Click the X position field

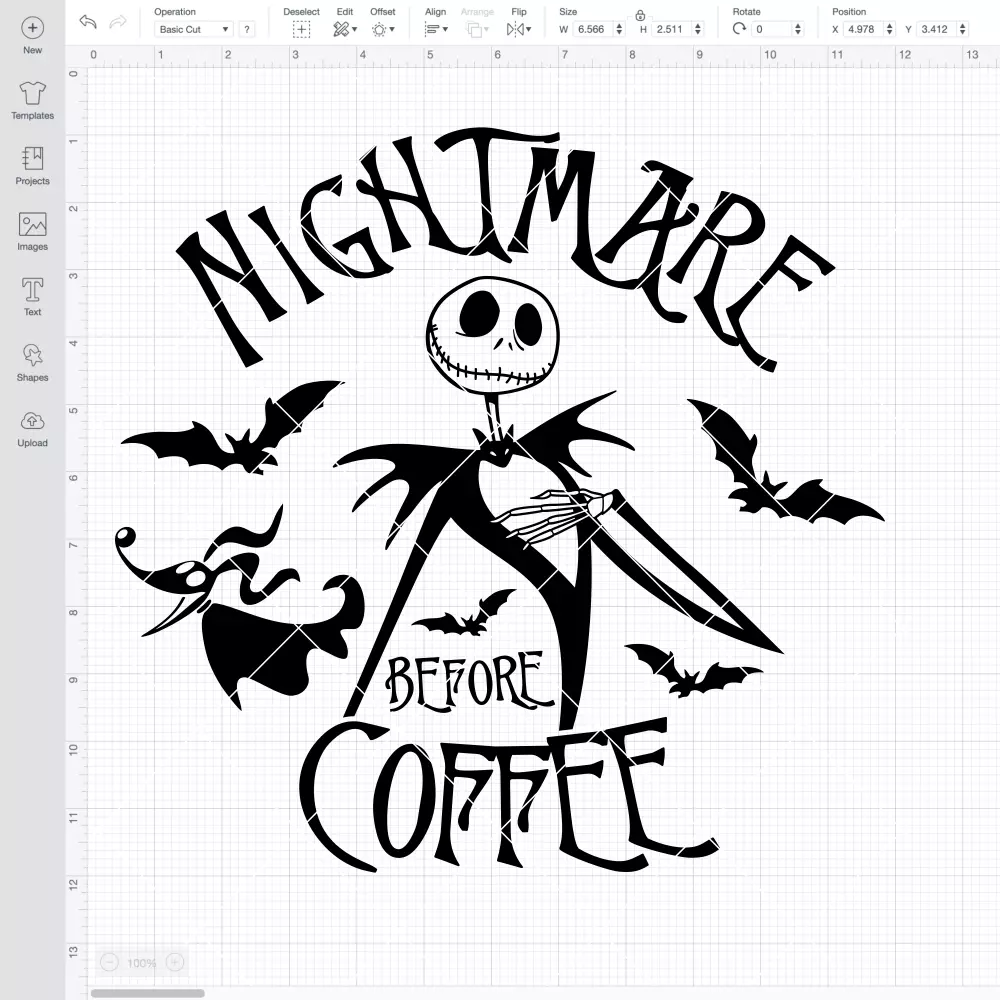tap(863, 29)
